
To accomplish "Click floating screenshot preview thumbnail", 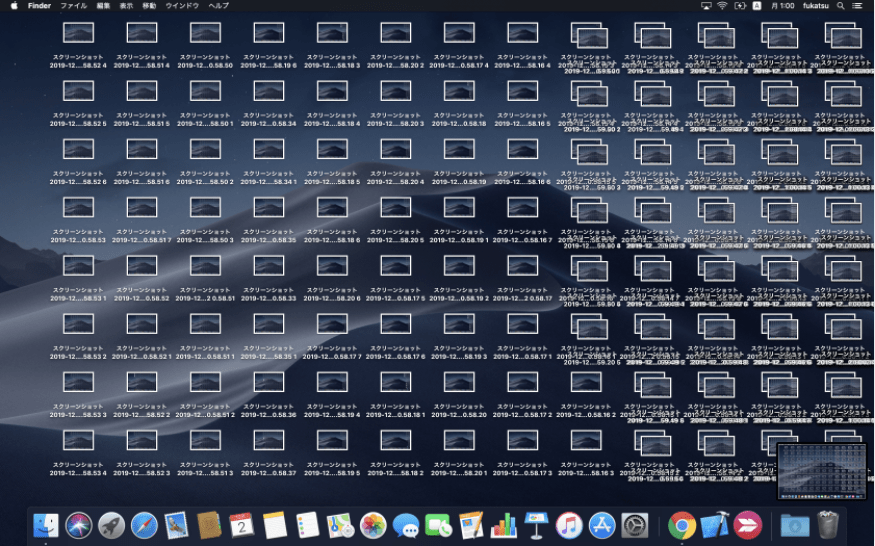I will pos(820,472).
